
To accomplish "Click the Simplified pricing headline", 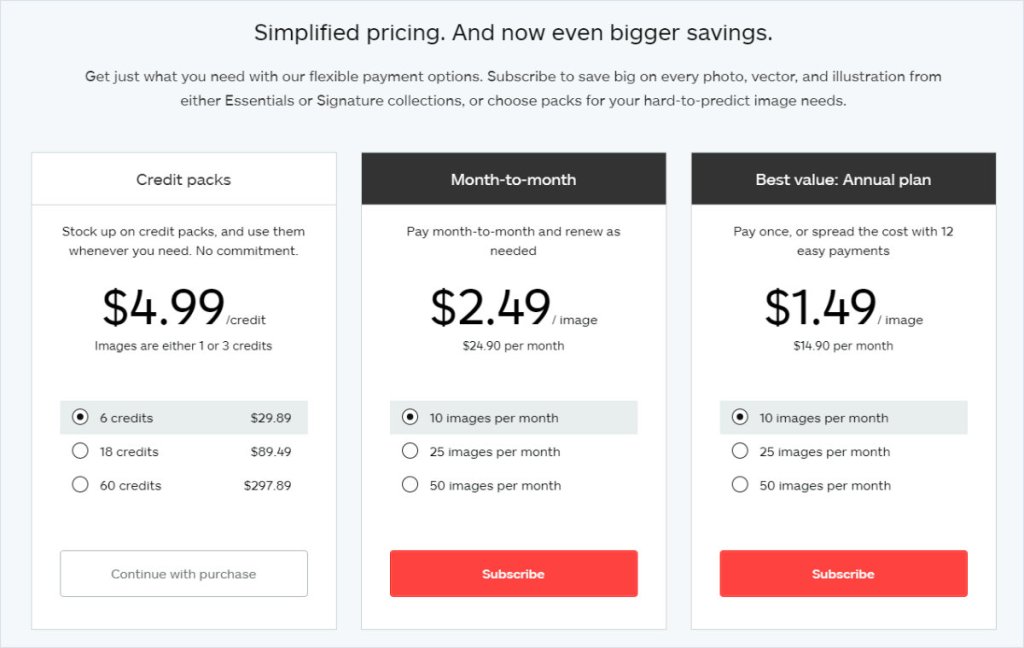I will (512, 33).
